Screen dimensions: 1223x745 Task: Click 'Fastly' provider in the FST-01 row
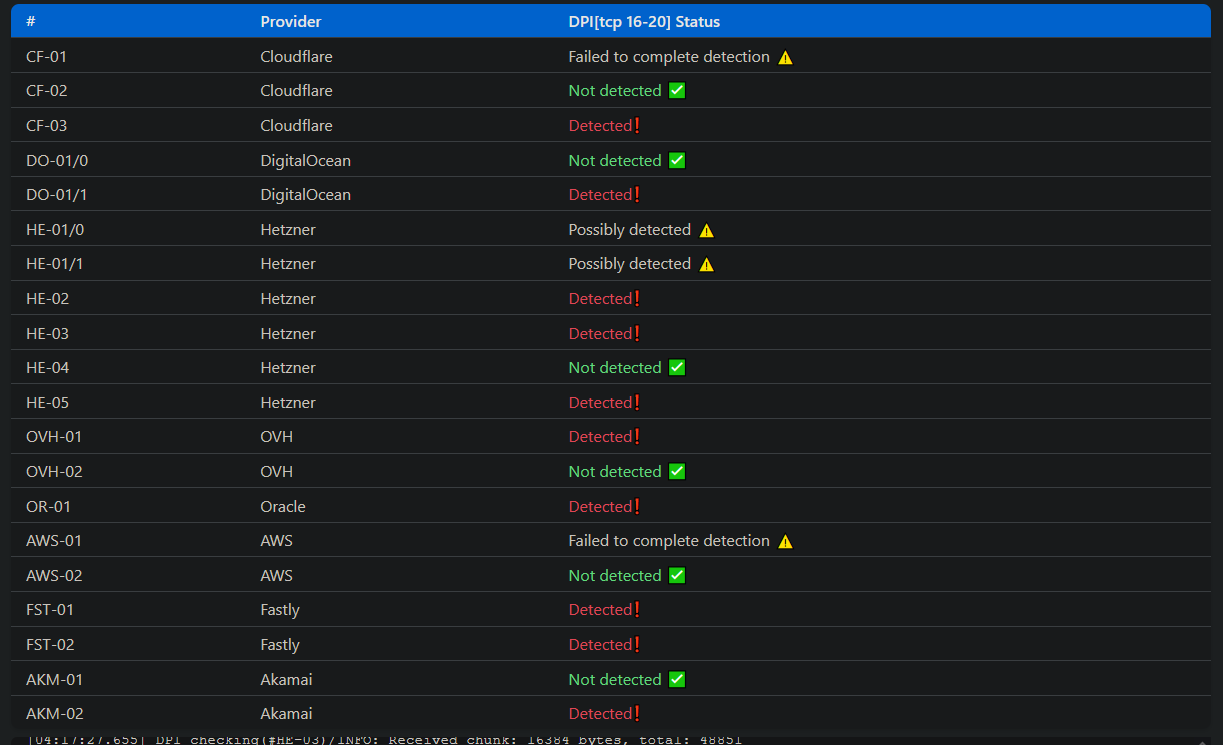pyautogui.click(x=280, y=610)
